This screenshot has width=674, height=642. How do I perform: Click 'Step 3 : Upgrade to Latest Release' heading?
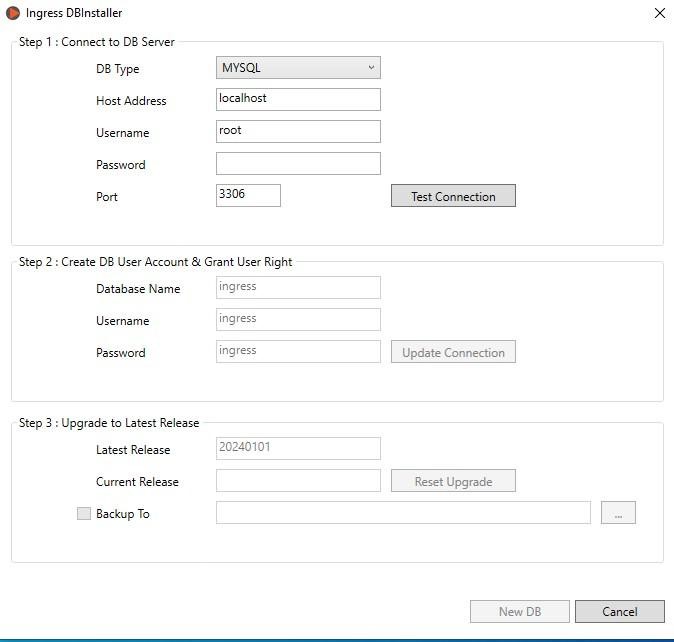[x=109, y=423]
